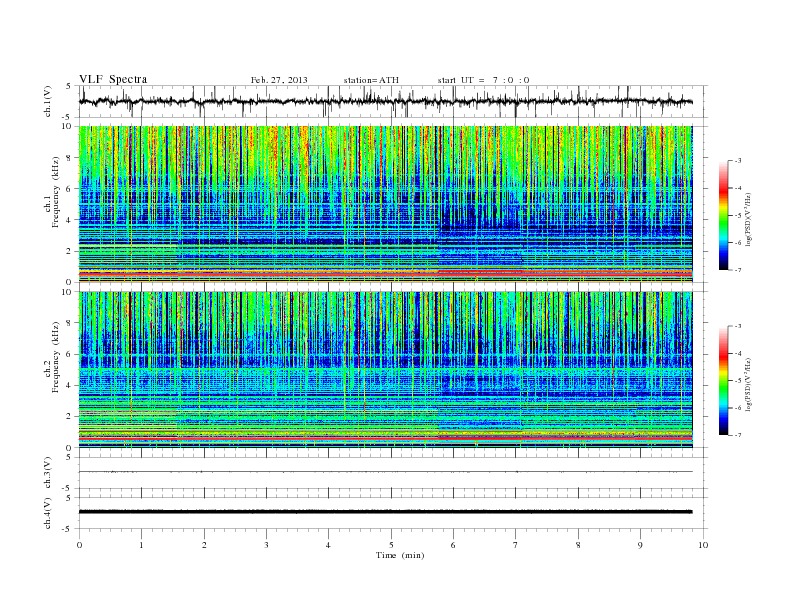This screenshot has width=792, height=612.
Task: Click the "ch.4(V)" y-axis label
Action: point(47,513)
